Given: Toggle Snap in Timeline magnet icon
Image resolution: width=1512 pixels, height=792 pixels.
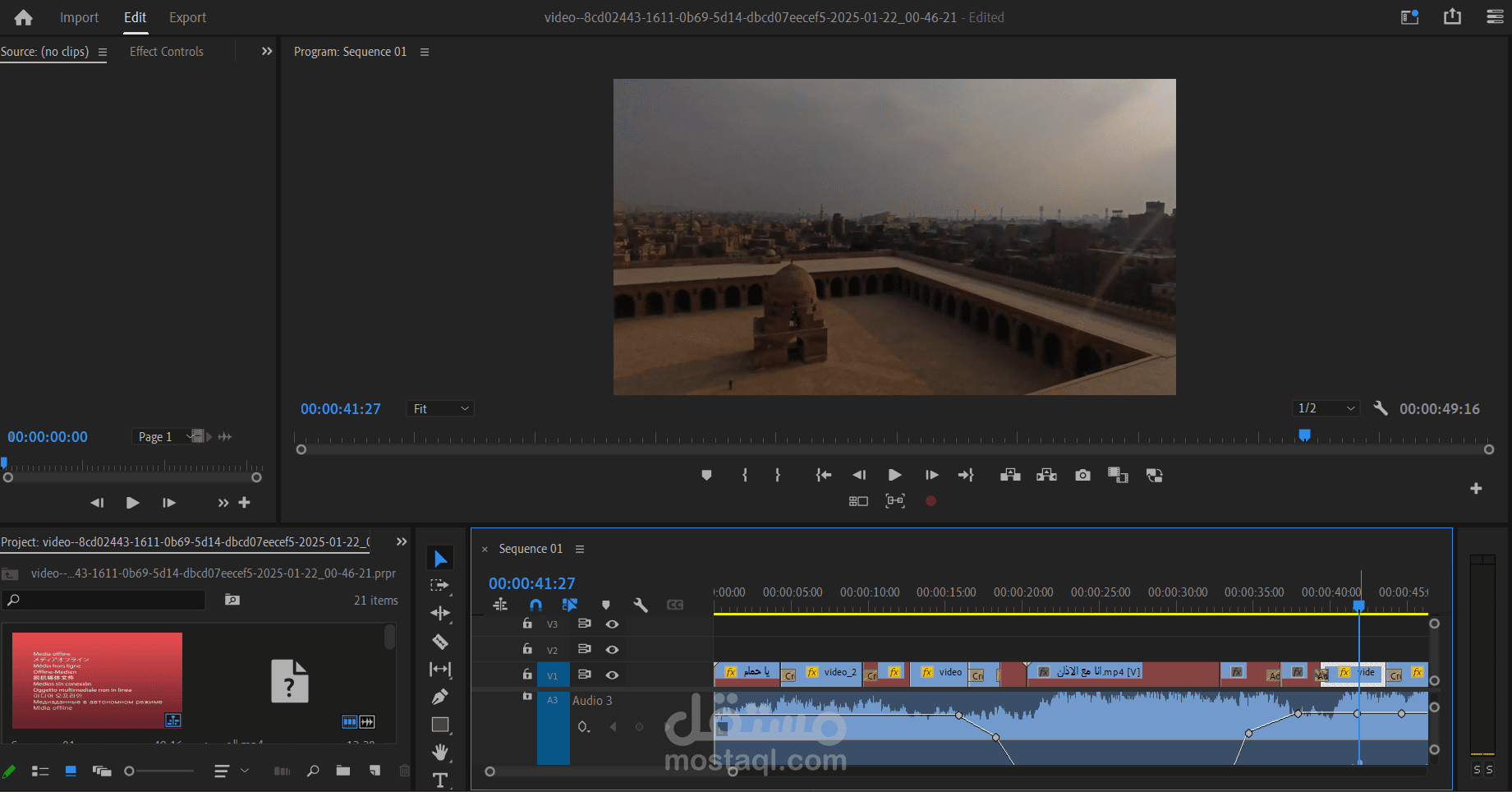Looking at the screenshot, I should pyautogui.click(x=535, y=605).
